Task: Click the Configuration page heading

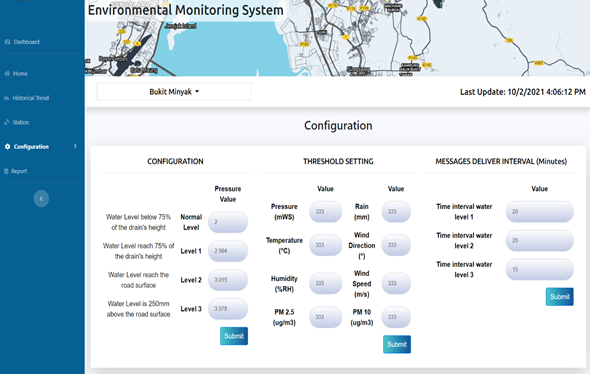Action: [338, 126]
